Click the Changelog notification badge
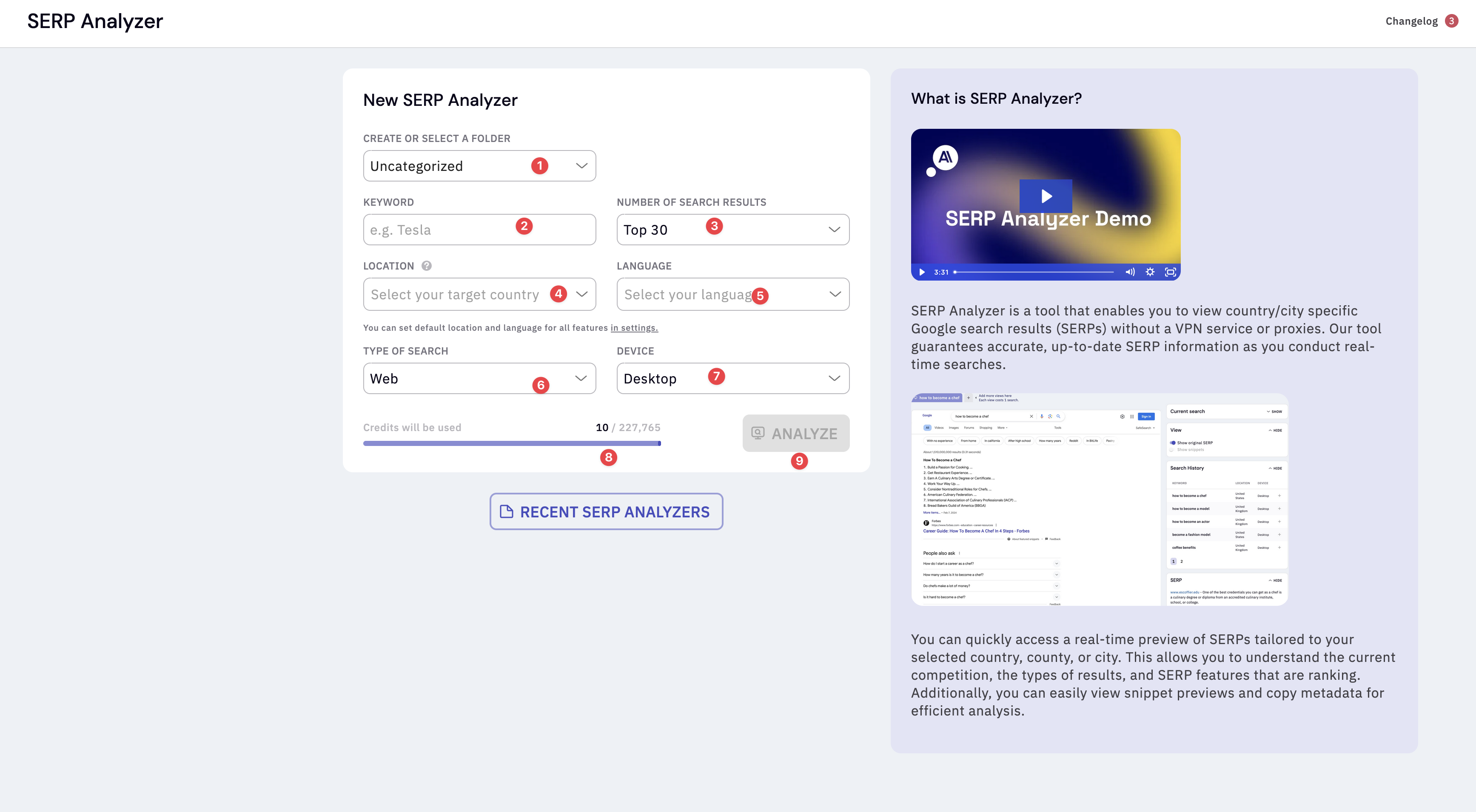Screen dimensions: 1476x812 1451,20
